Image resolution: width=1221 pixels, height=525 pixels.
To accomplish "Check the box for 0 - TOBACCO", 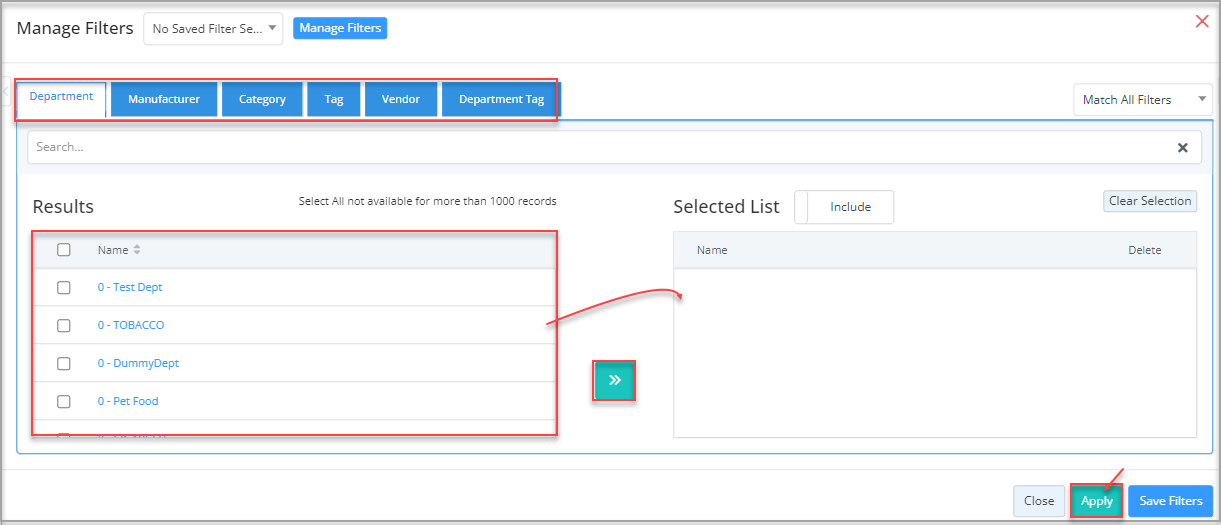I will pos(64,326).
